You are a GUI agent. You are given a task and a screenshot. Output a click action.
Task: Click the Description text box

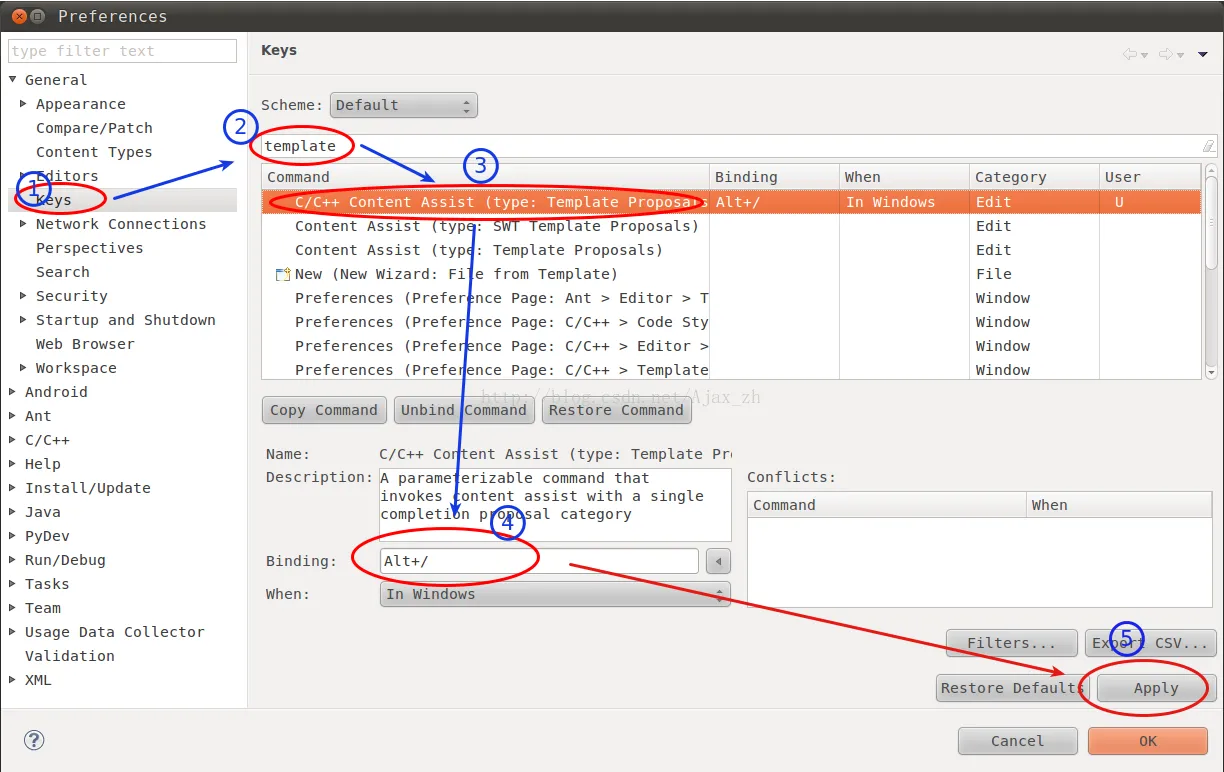coord(555,505)
